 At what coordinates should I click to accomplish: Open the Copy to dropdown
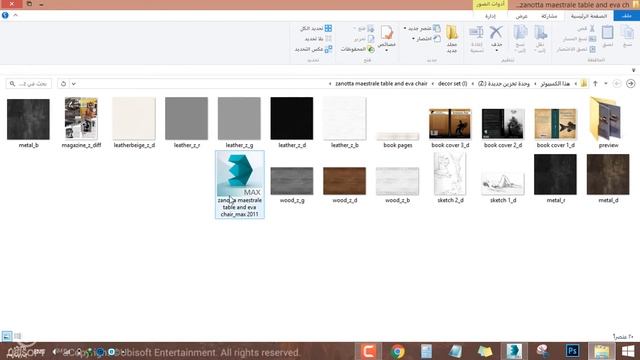pos(520,39)
